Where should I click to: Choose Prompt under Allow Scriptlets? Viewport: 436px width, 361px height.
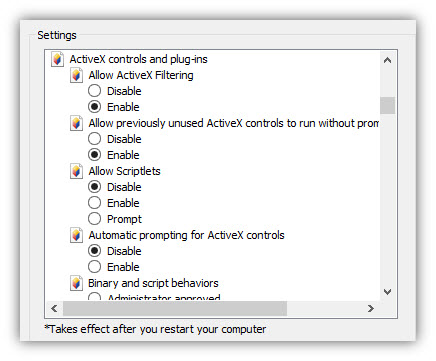pos(95,219)
